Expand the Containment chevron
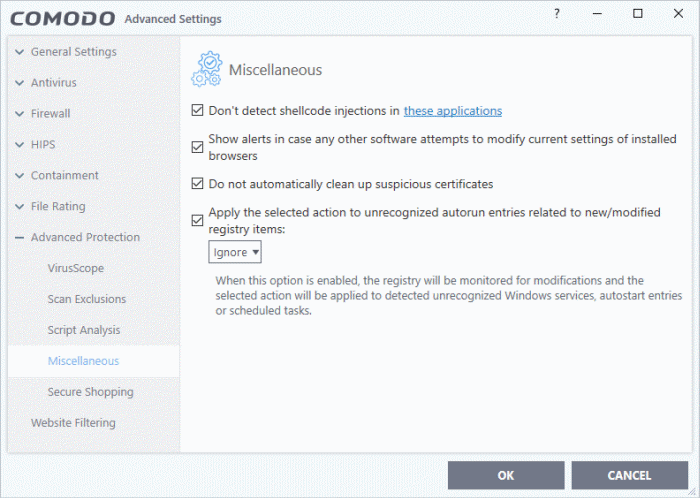This screenshot has height=498, width=700. click(19, 175)
